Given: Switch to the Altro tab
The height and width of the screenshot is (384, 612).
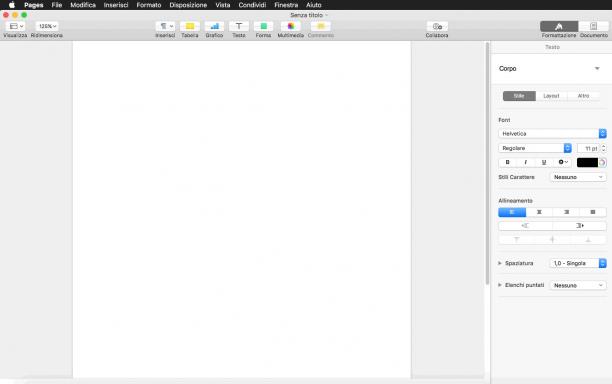Looking at the screenshot, I should [583, 96].
